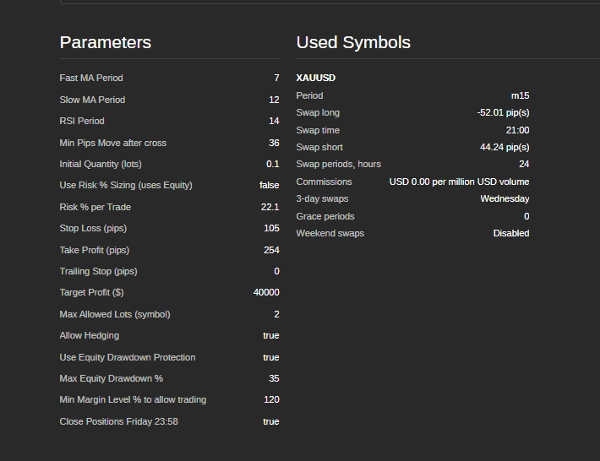Click the Initial Quantity (lots) label
600x461 pixels.
(101, 164)
